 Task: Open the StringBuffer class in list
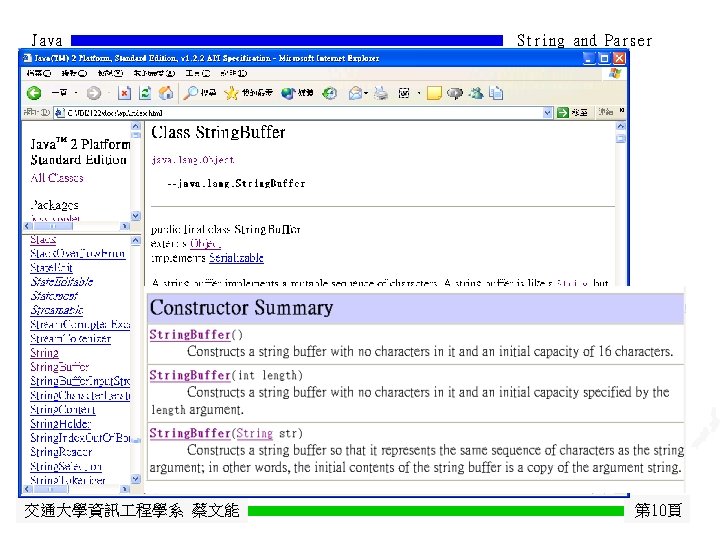60,367
